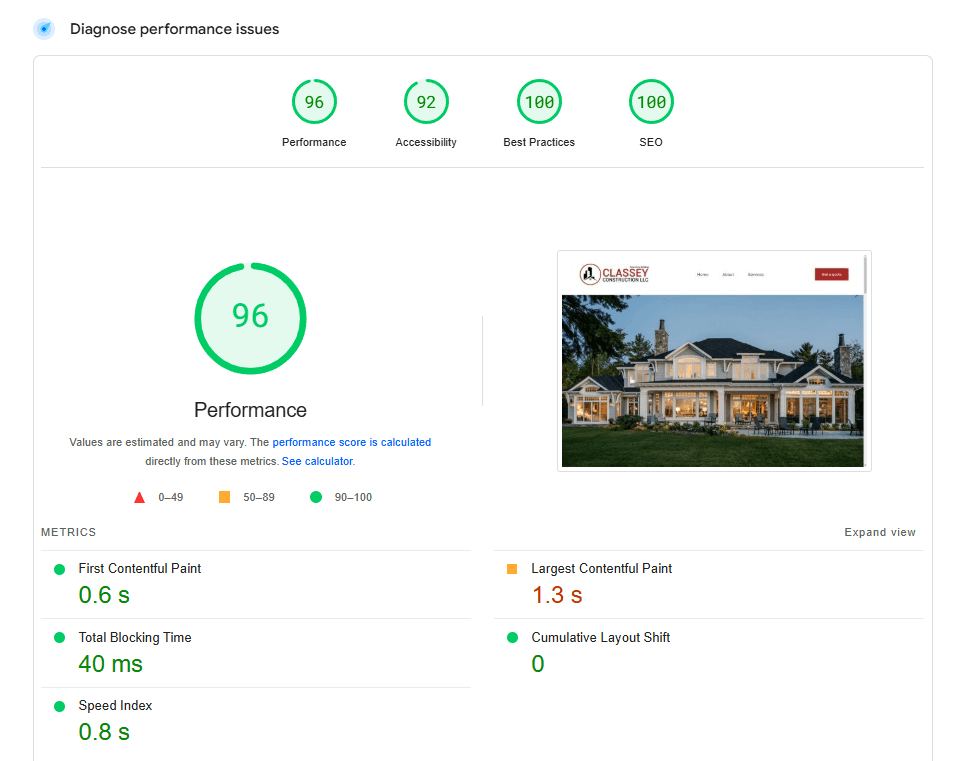Open the 'See calculator' link
The width and height of the screenshot is (967, 761).
click(318, 461)
